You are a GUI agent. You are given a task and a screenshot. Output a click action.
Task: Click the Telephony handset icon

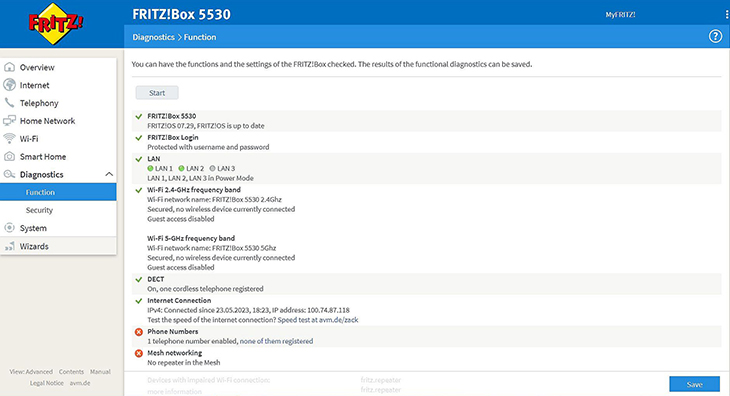(x=9, y=102)
